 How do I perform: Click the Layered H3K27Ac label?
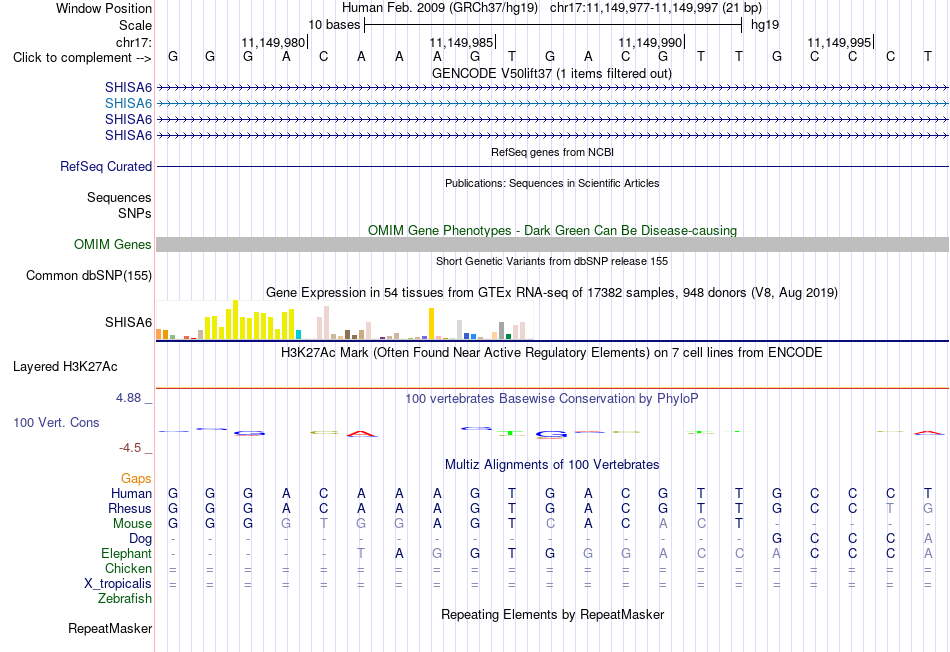pos(65,367)
